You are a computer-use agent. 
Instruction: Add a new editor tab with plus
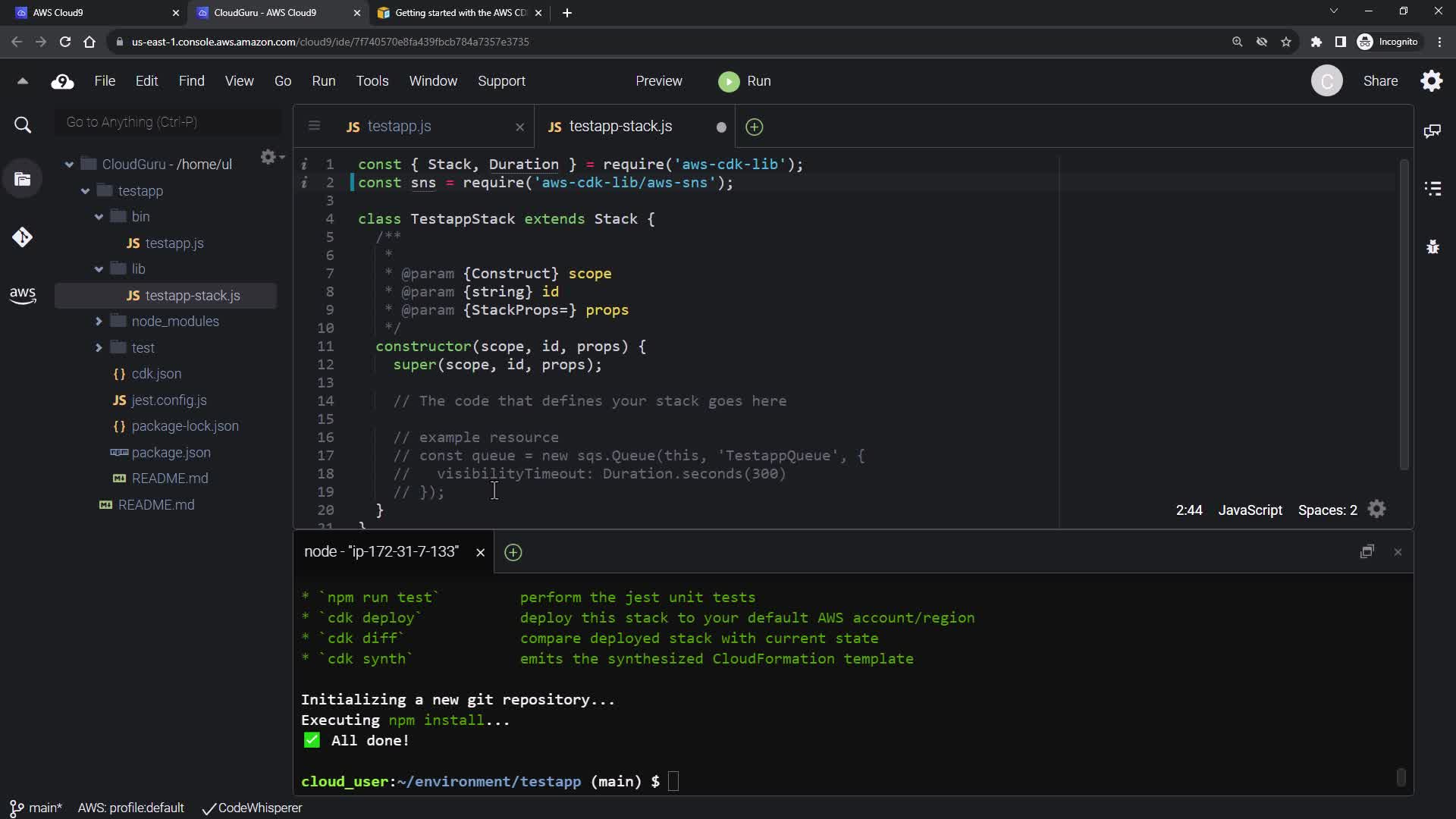[754, 127]
